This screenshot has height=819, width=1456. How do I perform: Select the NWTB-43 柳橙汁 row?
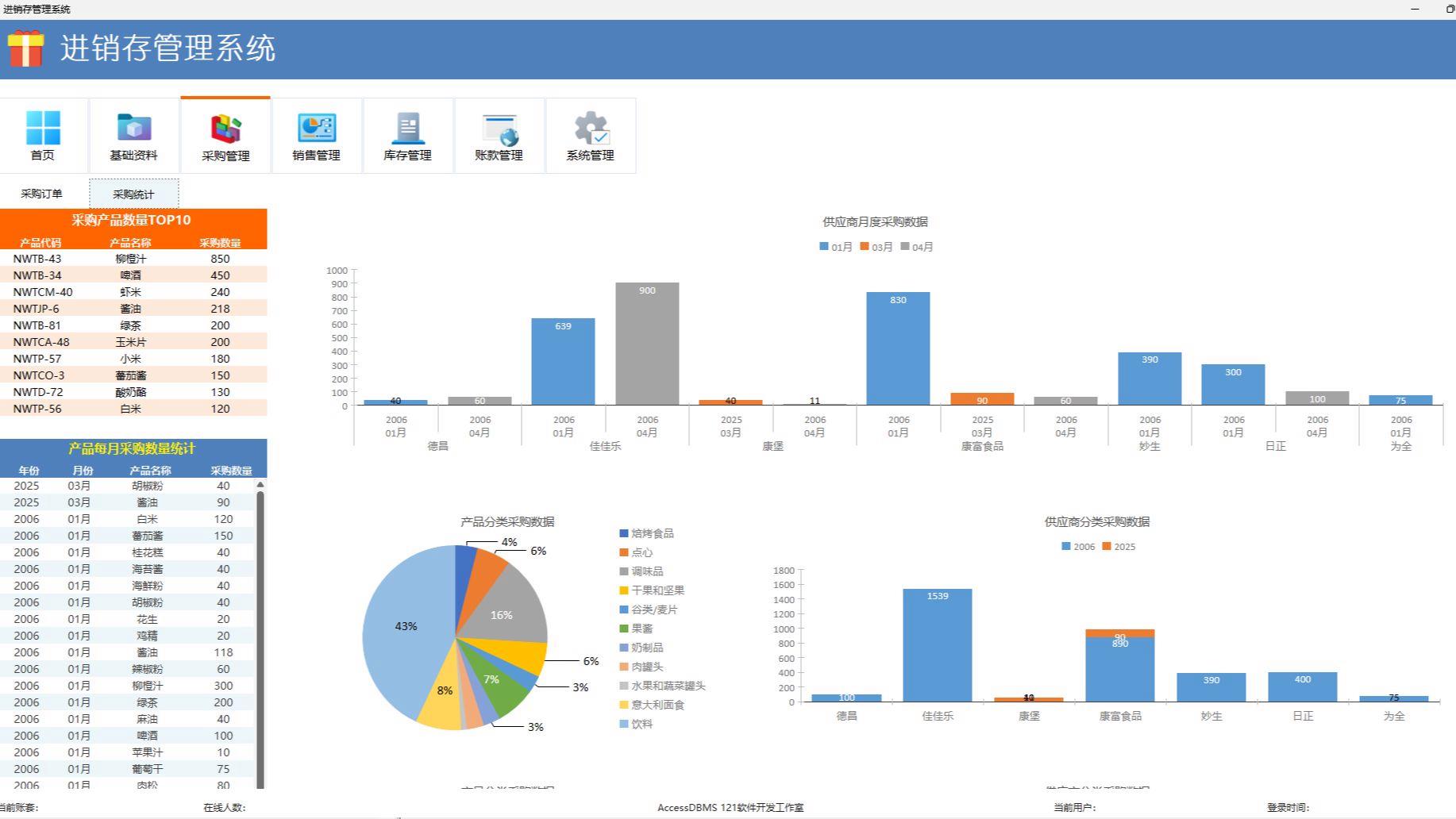click(x=133, y=259)
